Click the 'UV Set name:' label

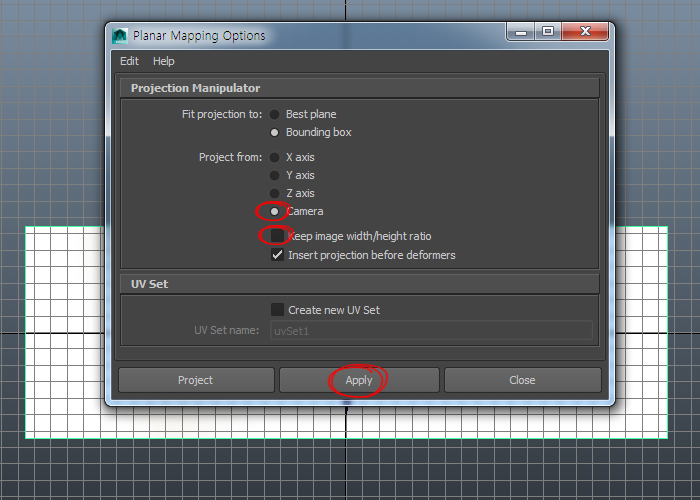[x=226, y=330]
